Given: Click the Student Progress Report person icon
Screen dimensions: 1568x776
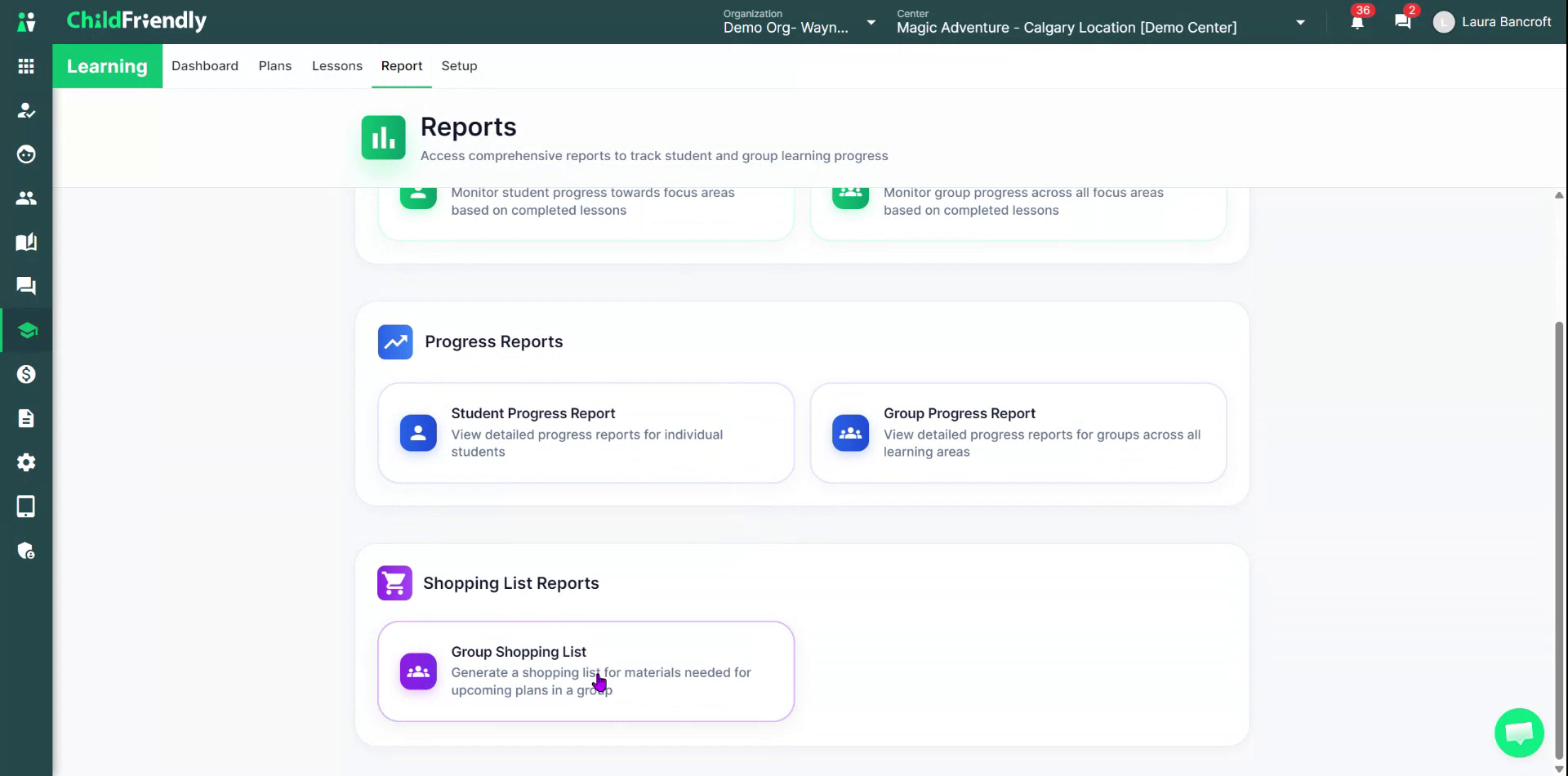Looking at the screenshot, I should [418, 433].
